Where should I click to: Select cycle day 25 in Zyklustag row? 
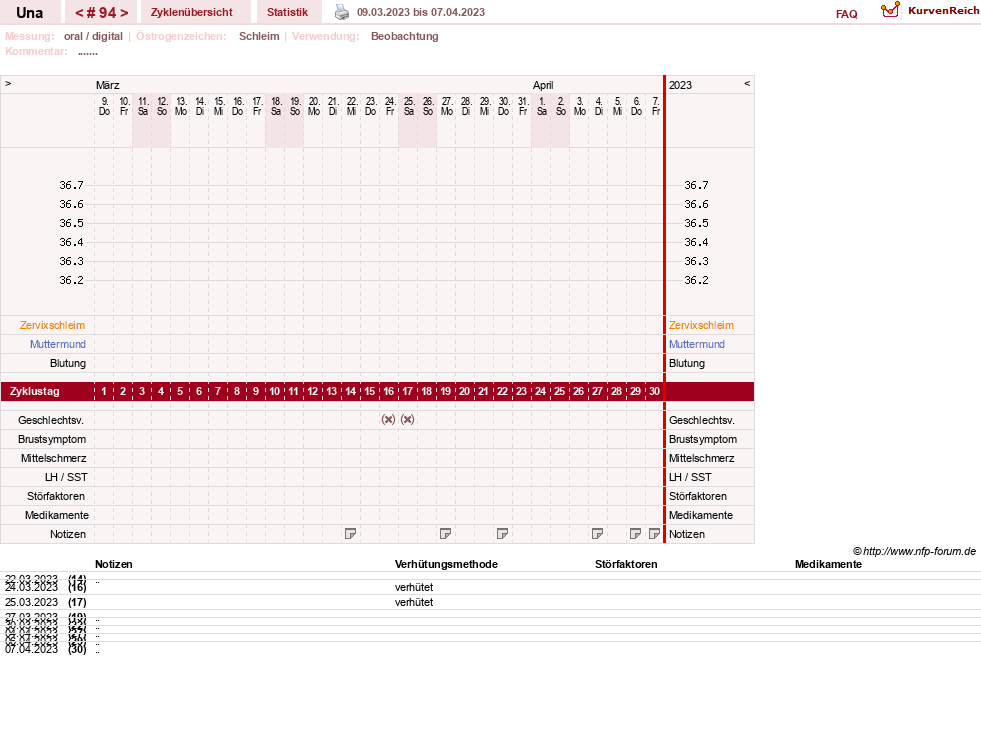coord(559,392)
